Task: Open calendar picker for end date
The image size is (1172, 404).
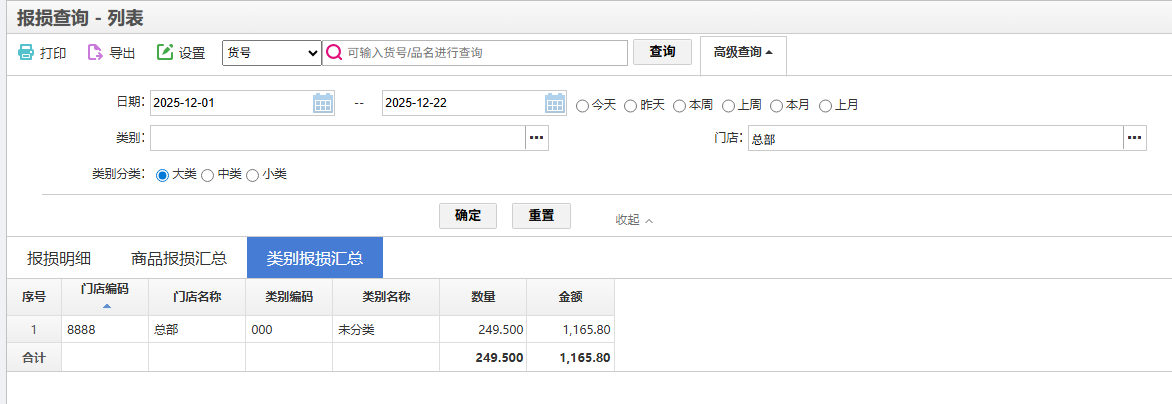Action: pos(555,103)
